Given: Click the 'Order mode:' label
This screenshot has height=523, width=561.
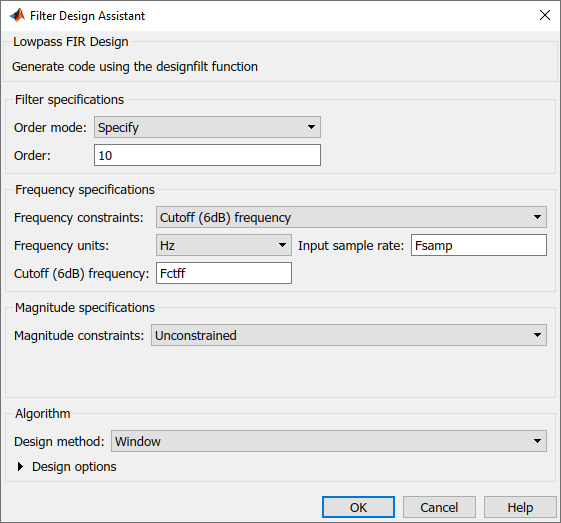Looking at the screenshot, I should tap(50, 128).
